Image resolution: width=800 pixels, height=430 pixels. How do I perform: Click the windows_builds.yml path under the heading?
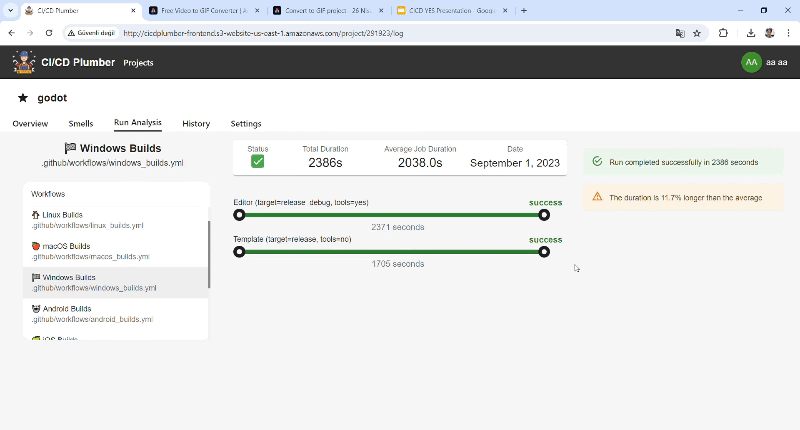tap(112, 163)
